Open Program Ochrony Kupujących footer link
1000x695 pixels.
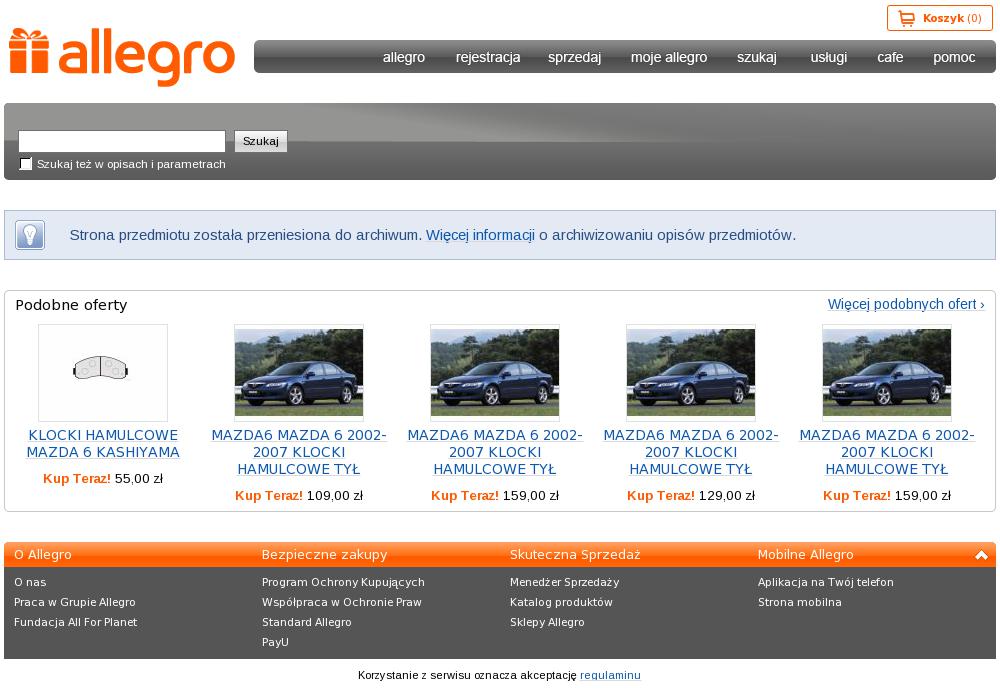pyautogui.click(x=343, y=582)
